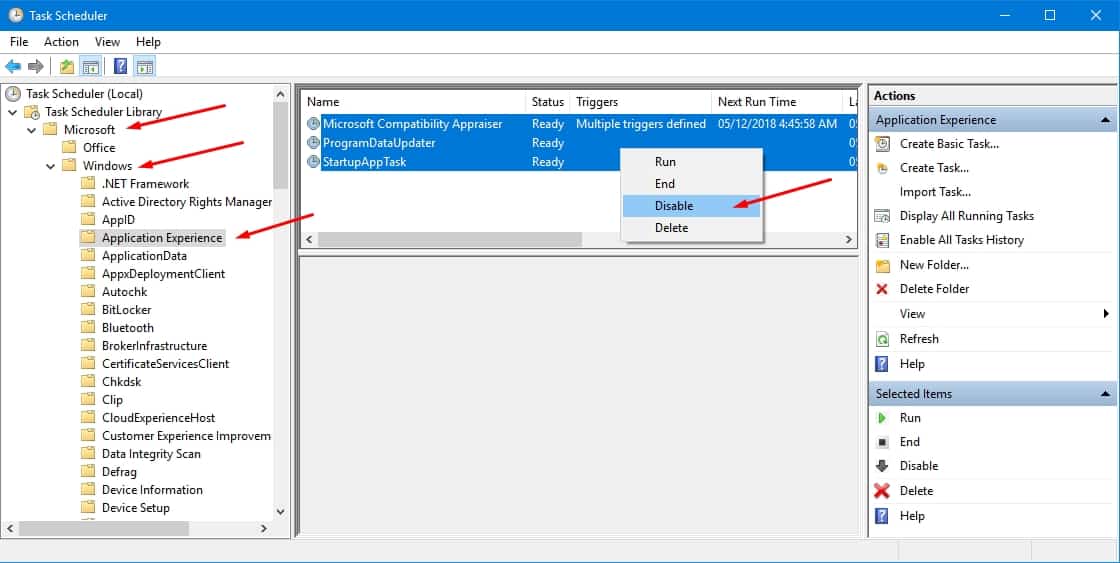Select the Application Experience folder
Image resolution: width=1120 pixels, height=563 pixels.
click(x=162, y=238)
